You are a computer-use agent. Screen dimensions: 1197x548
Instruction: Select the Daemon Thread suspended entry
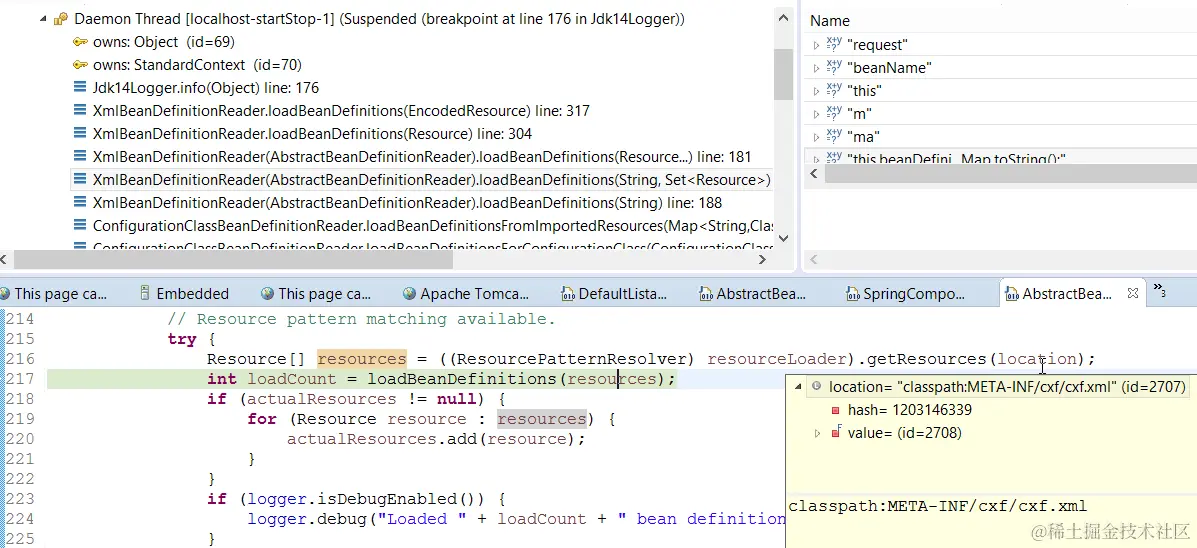point(379,20)
